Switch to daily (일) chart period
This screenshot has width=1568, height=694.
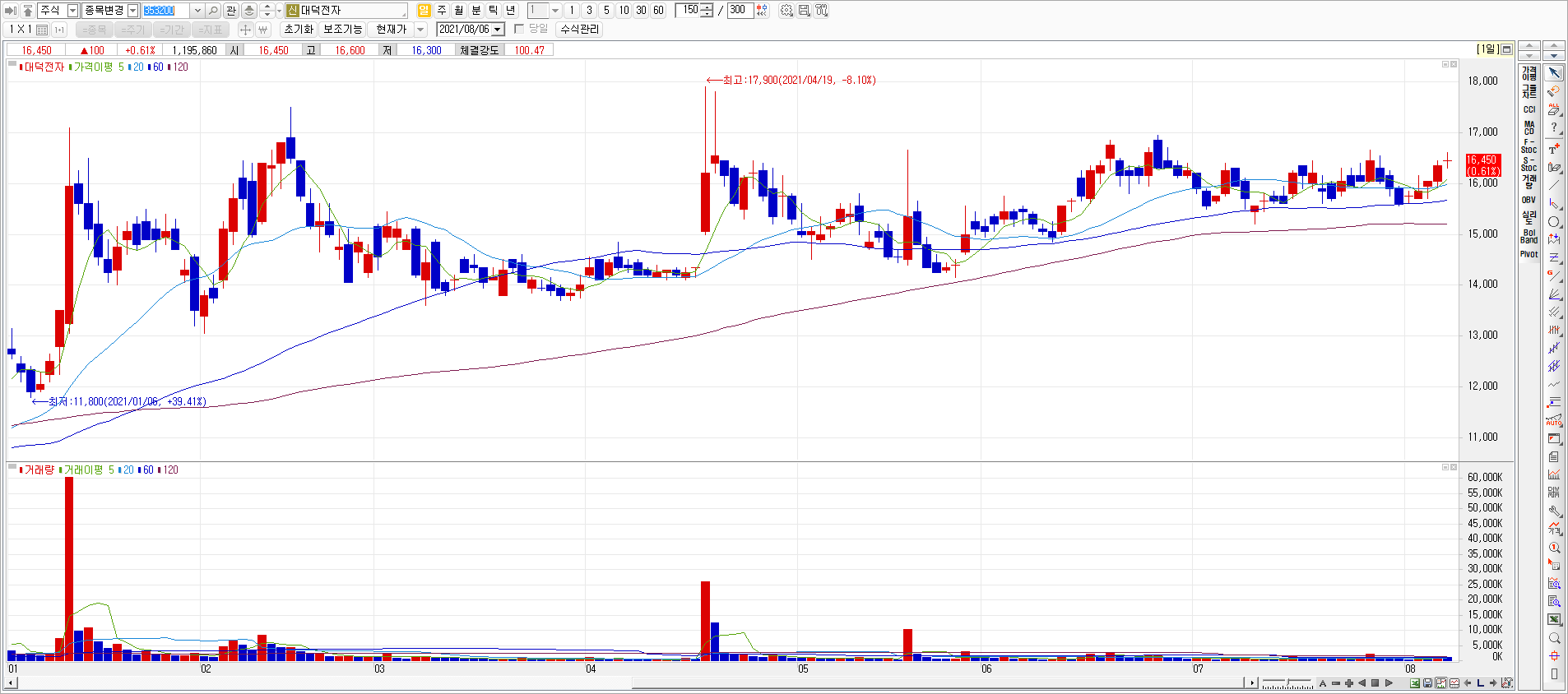[x=424, y=10]
